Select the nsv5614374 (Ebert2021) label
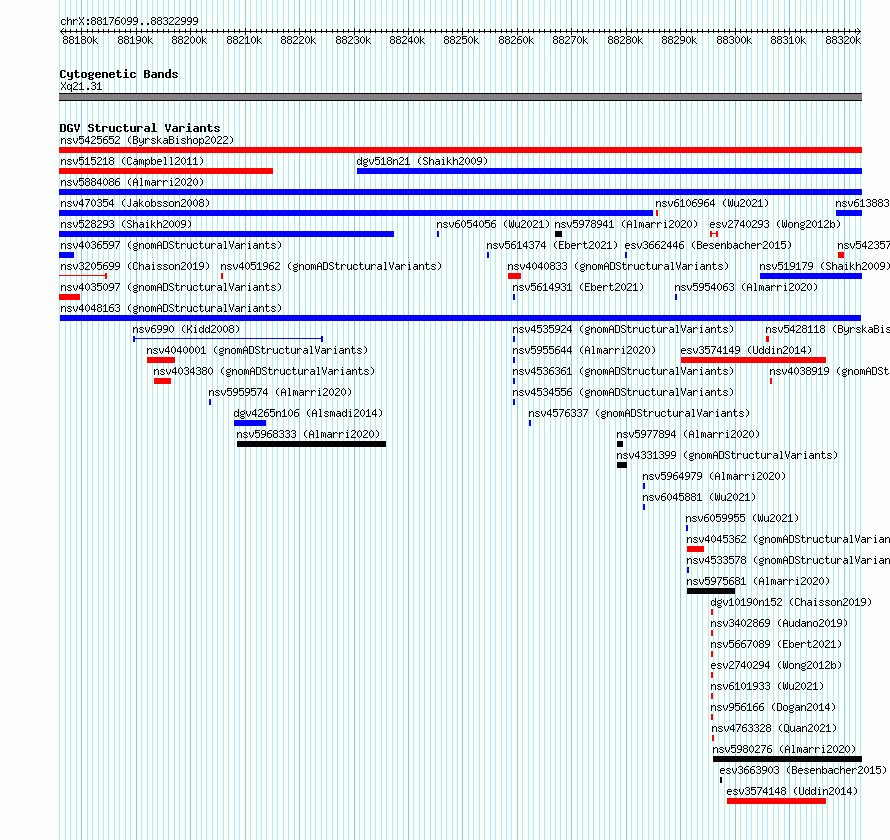This screenshot has height=840, width=890. [552, 245]
